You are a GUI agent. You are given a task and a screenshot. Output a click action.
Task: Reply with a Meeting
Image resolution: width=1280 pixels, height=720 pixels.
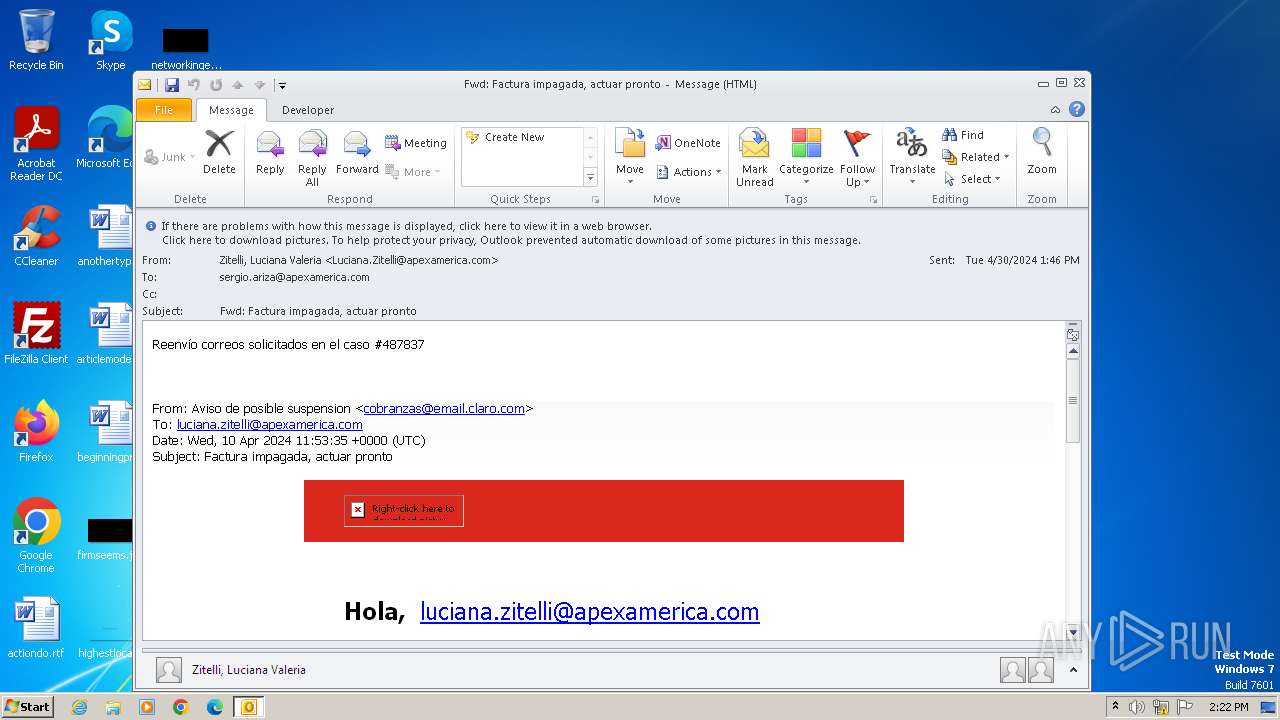[416, 143]
